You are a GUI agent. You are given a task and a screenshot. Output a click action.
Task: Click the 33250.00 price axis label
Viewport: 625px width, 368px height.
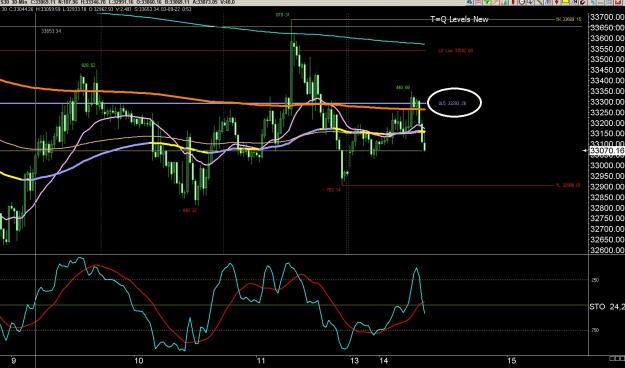[x=607, y=113]
